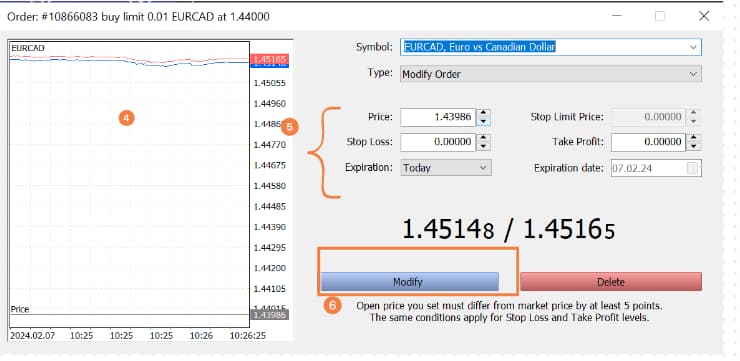
Task: Increase the Price value with up arrow
Action: coord(483,113)
